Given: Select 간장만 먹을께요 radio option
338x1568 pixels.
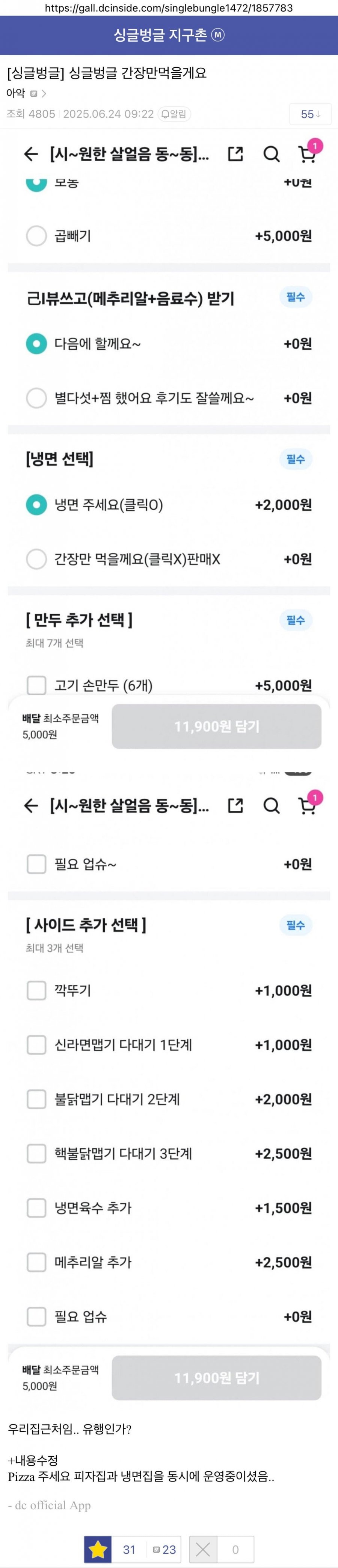Looking at the screenshot, I should point(36,559).
